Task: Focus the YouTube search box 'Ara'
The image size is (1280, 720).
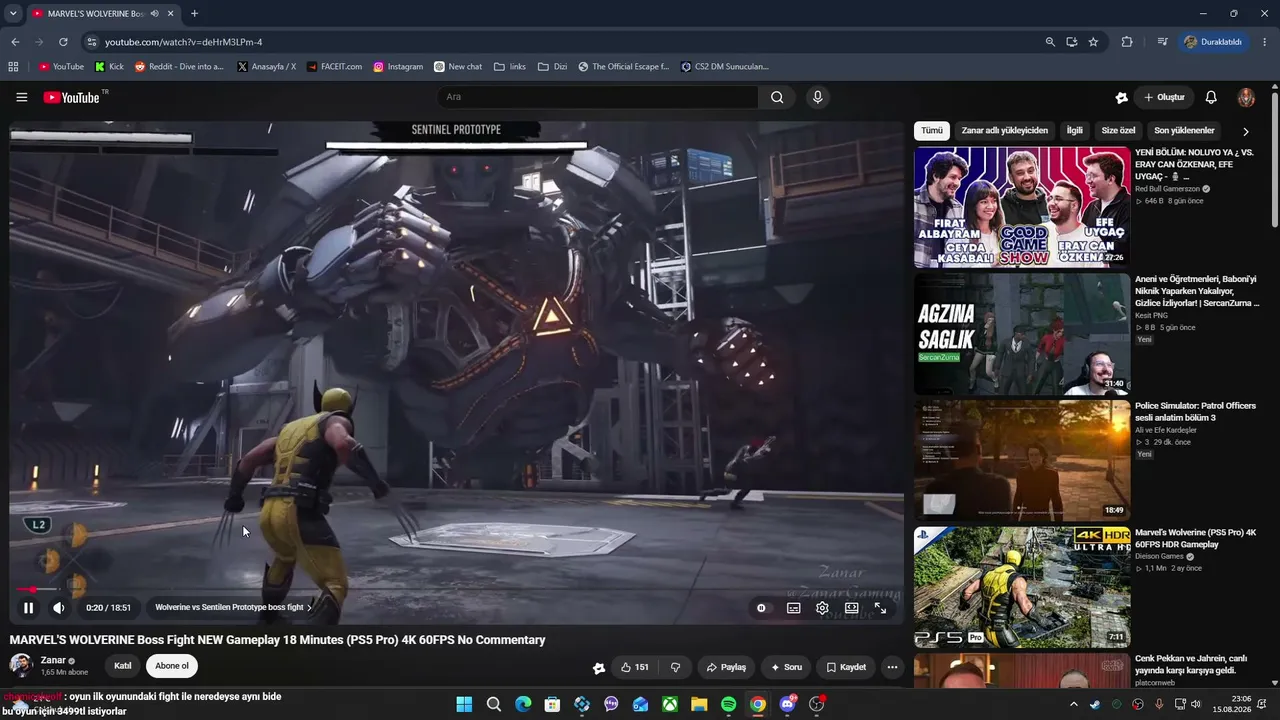Action: point(597,97)
